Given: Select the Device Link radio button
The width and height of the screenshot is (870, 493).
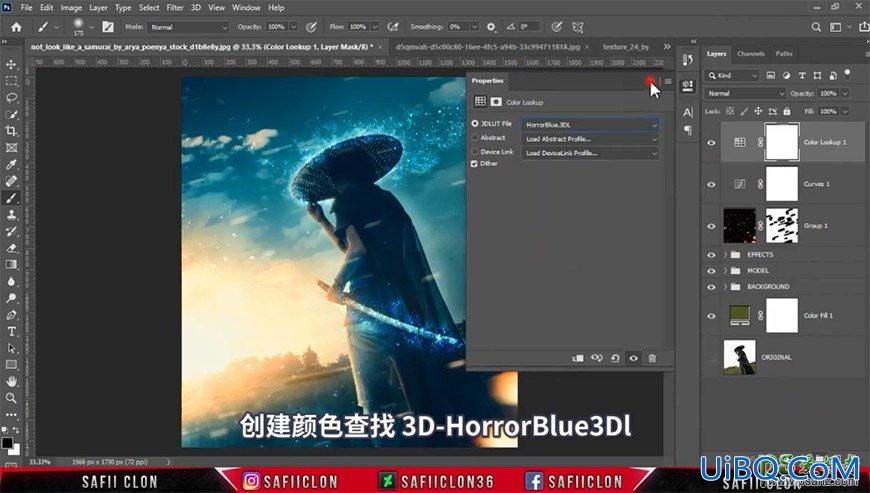Looking at the screenshot, I should pyautogui.click(x=475, y=151).
